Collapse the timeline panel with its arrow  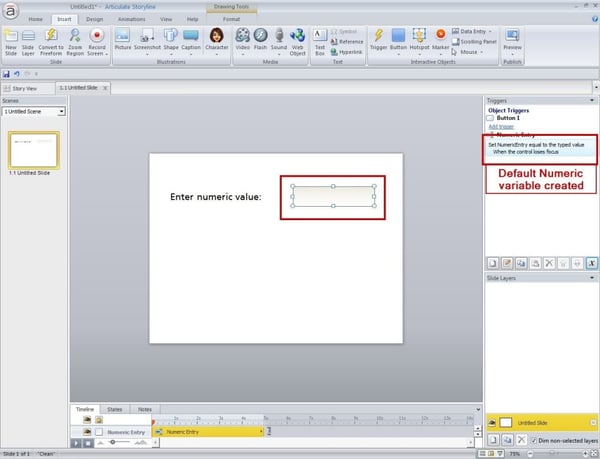tap(478, 409)
